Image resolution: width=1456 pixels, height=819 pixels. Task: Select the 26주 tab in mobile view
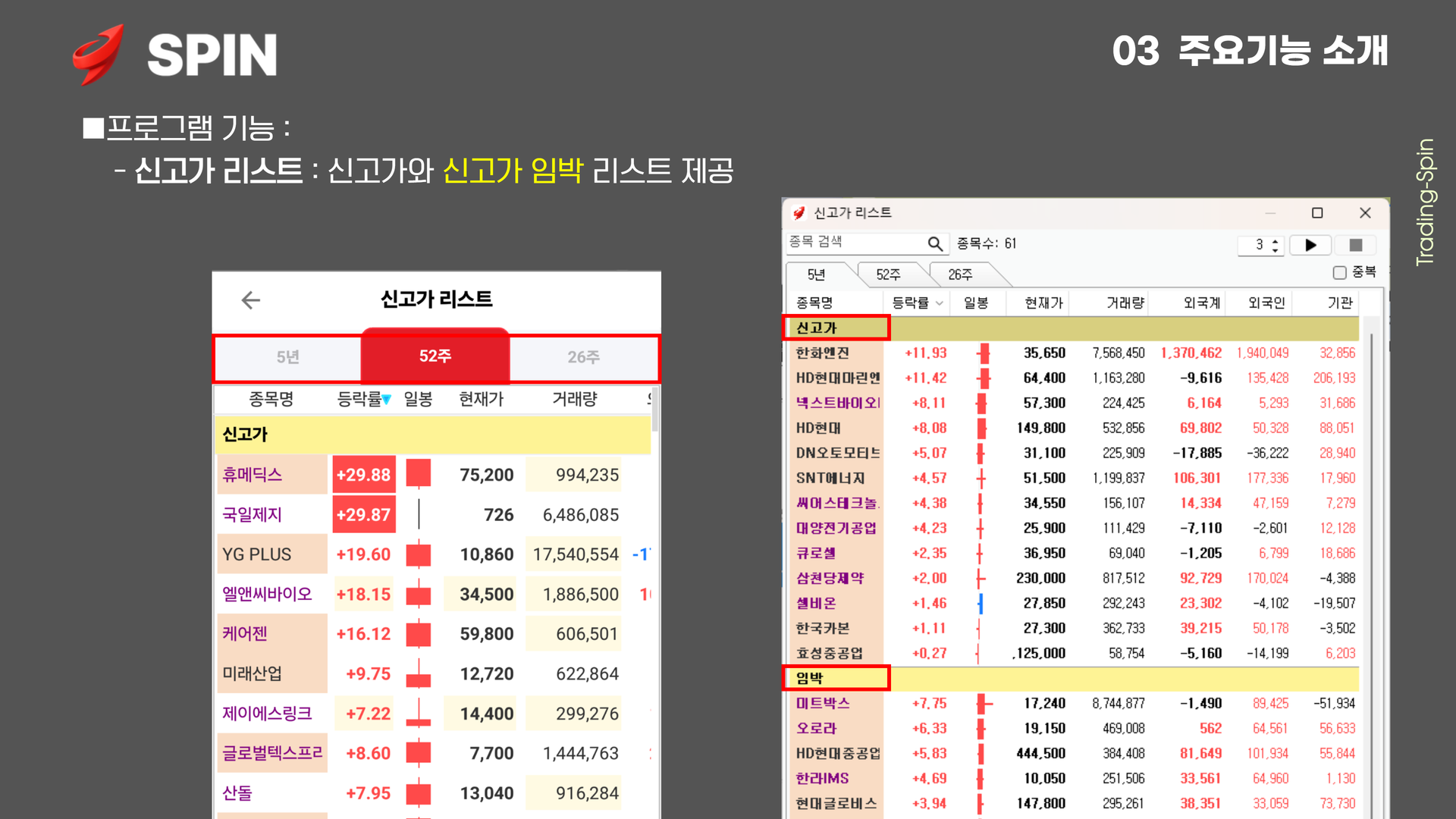click(583, 357)
